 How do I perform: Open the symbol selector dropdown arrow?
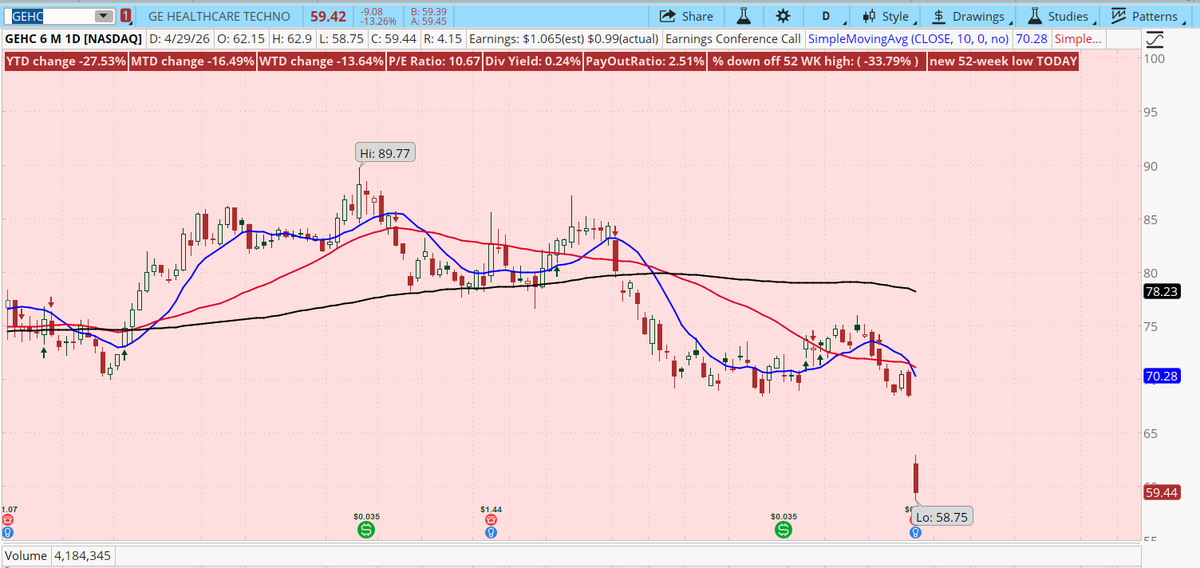pos(104,16)
